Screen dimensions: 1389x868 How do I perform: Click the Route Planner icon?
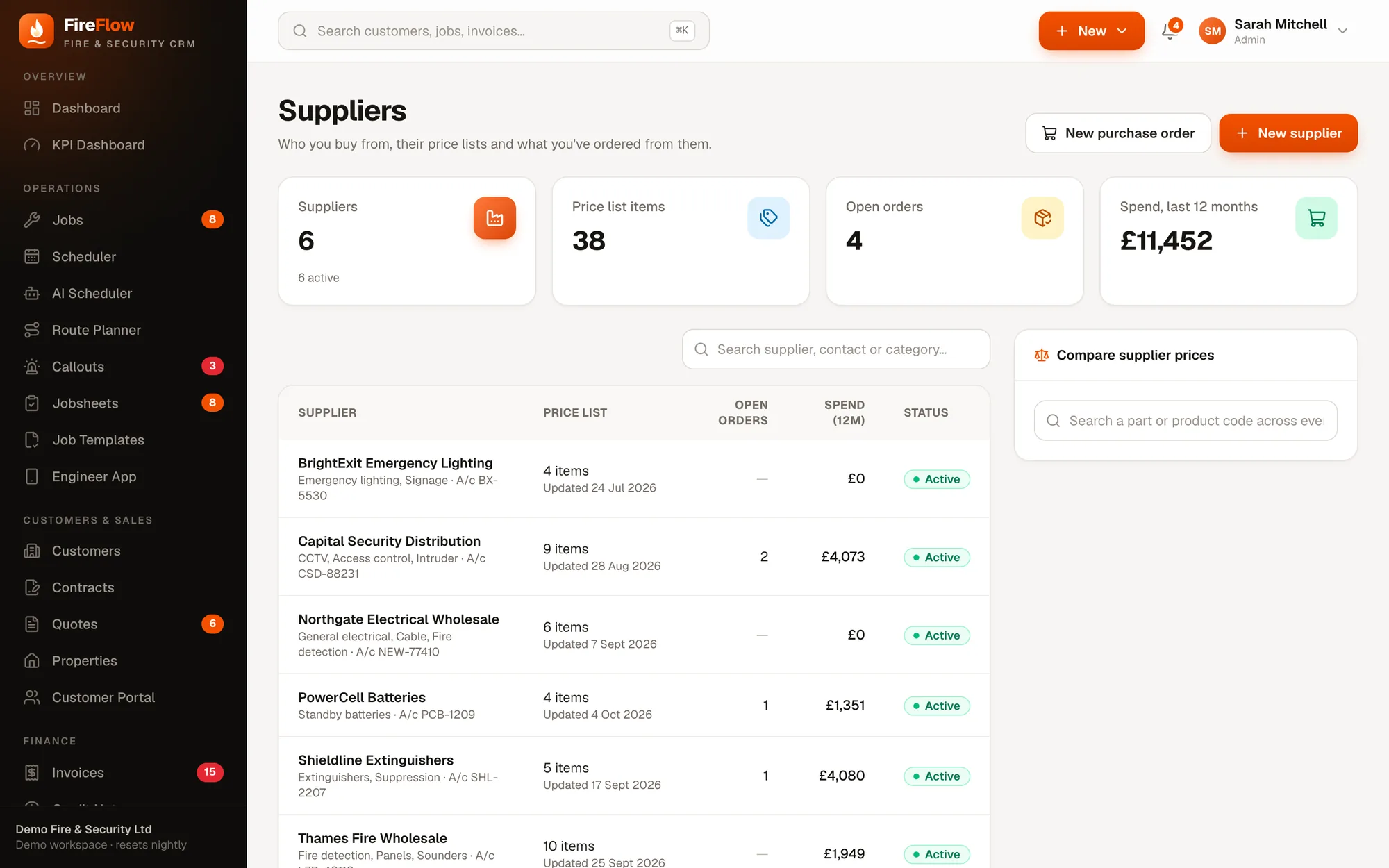coord(32,331)
